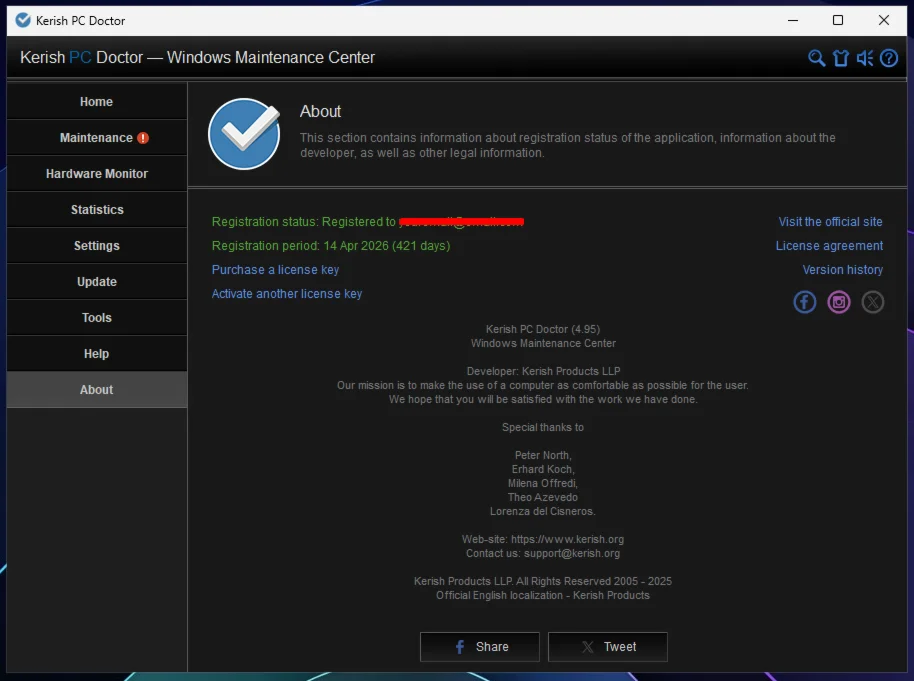
Task: Click the name 'Lorenza del Cisneros.'
Action: tap(543, 511)
